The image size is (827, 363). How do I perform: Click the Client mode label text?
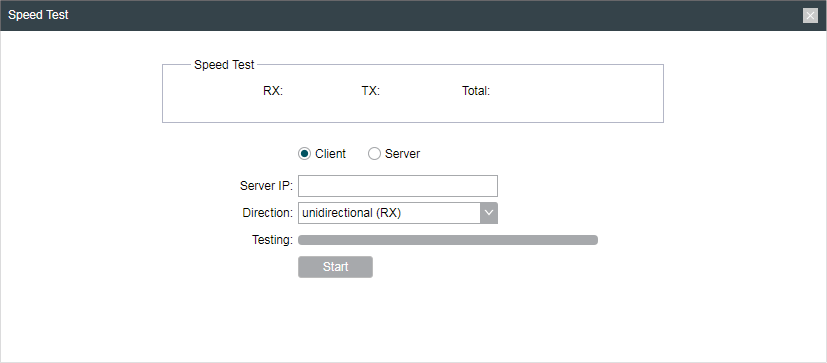(331, 154)
